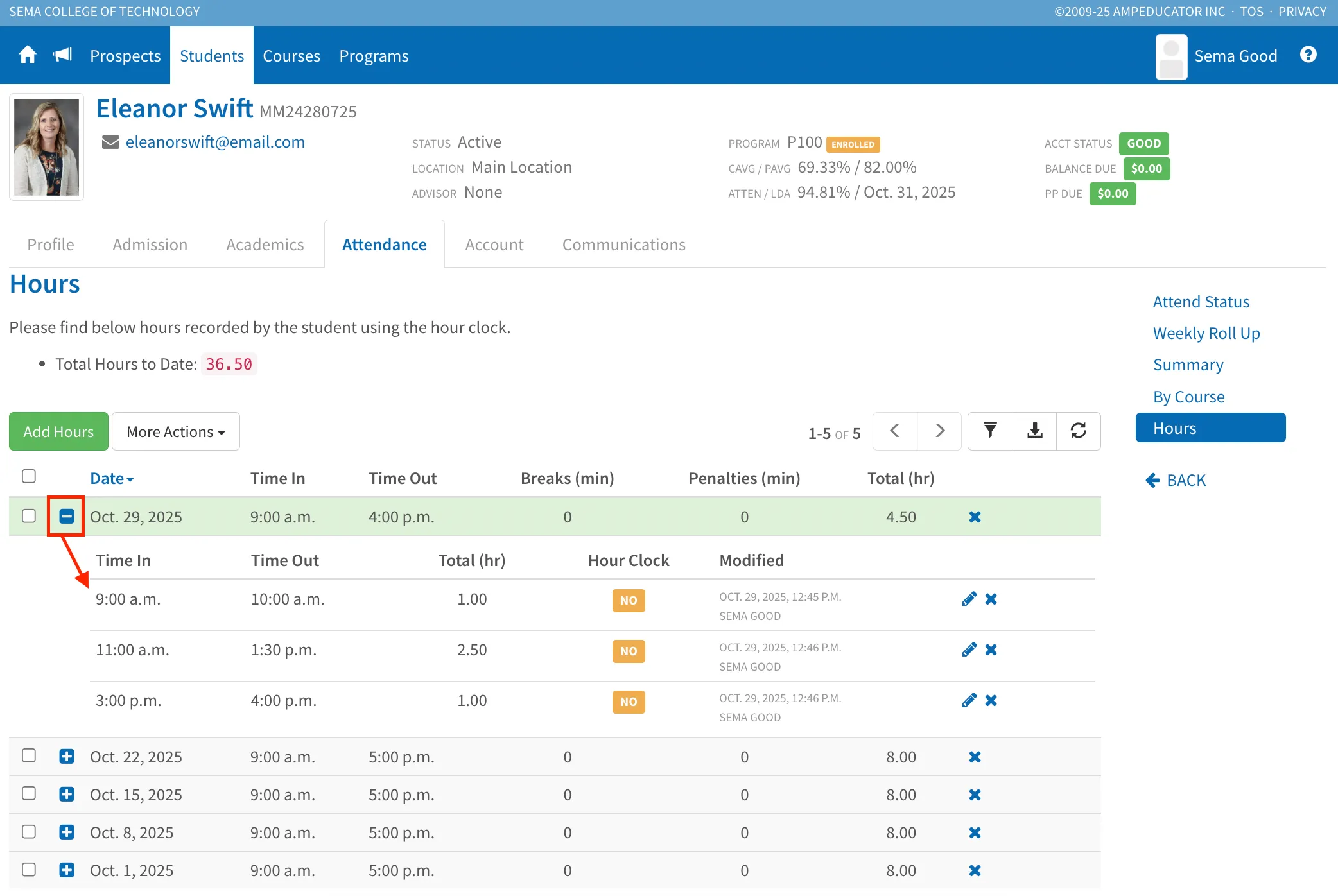1338x896 pixels.
Task: Delete the Oct. 22, 2025 hours row
Action: (975, 757)
